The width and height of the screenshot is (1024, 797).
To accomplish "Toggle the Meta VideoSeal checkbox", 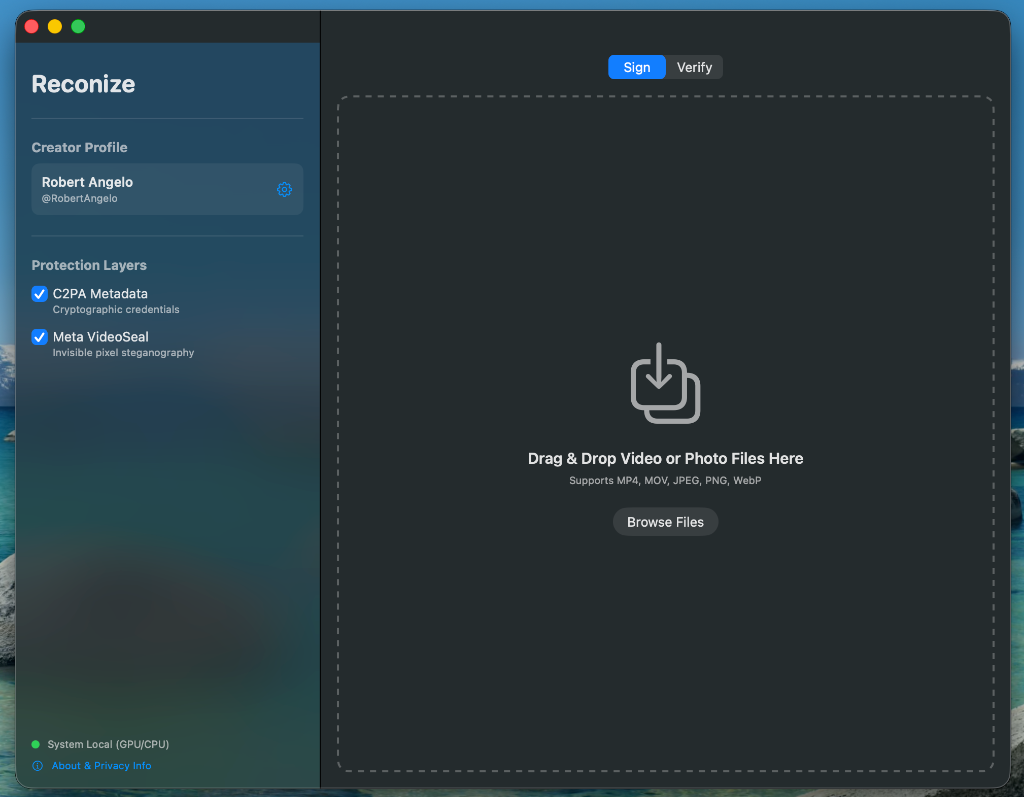I will pyautogui.click(x=39, y=337).
